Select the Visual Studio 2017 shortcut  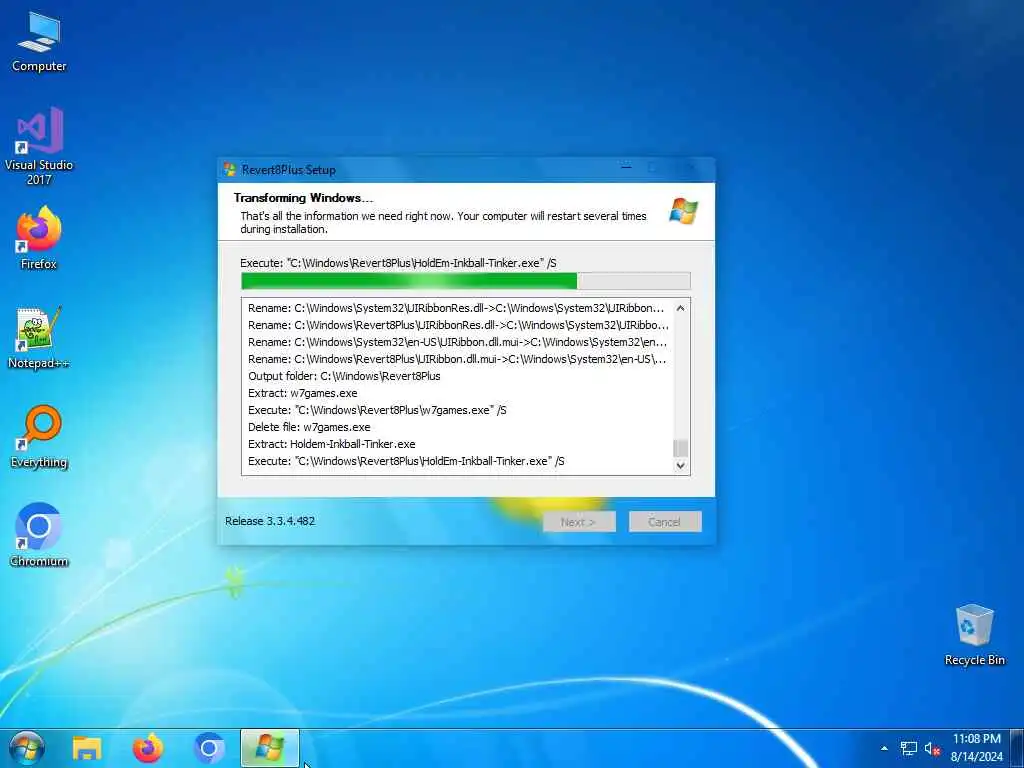point(39,146)
